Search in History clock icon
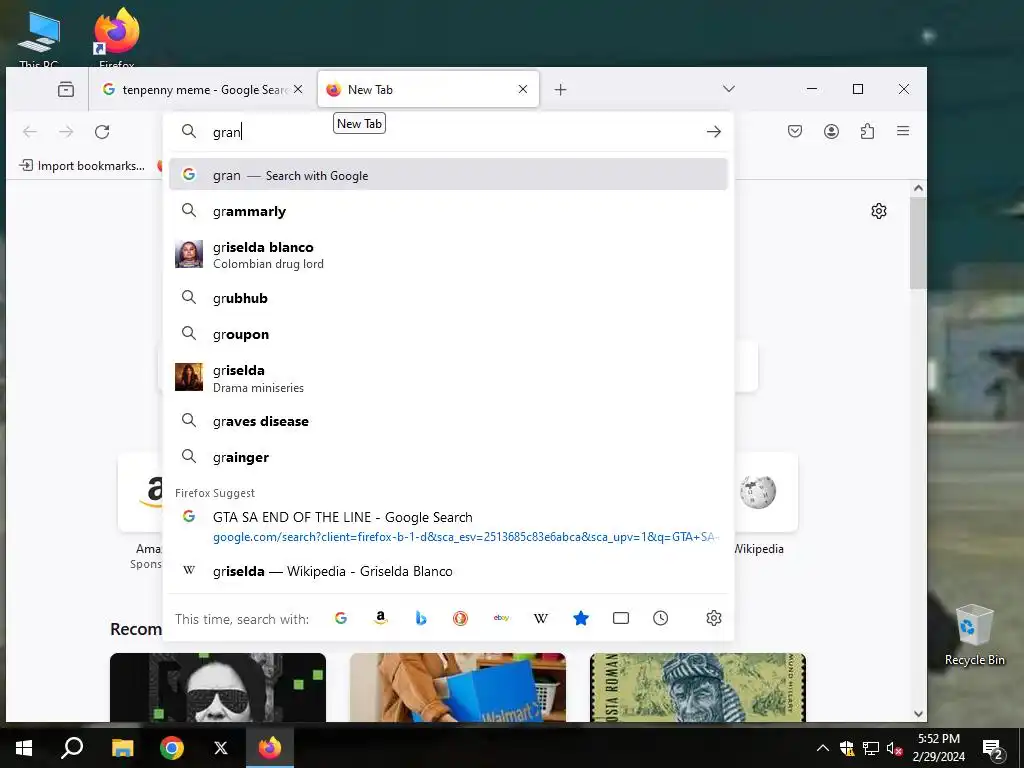 pyautogui.click(x=661, y=618)
